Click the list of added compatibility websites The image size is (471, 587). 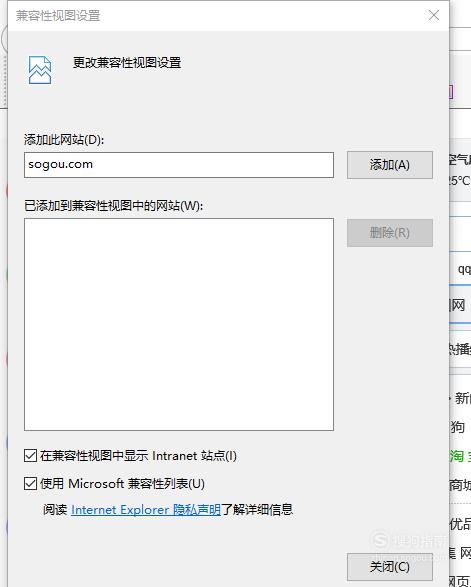(179, 324)
